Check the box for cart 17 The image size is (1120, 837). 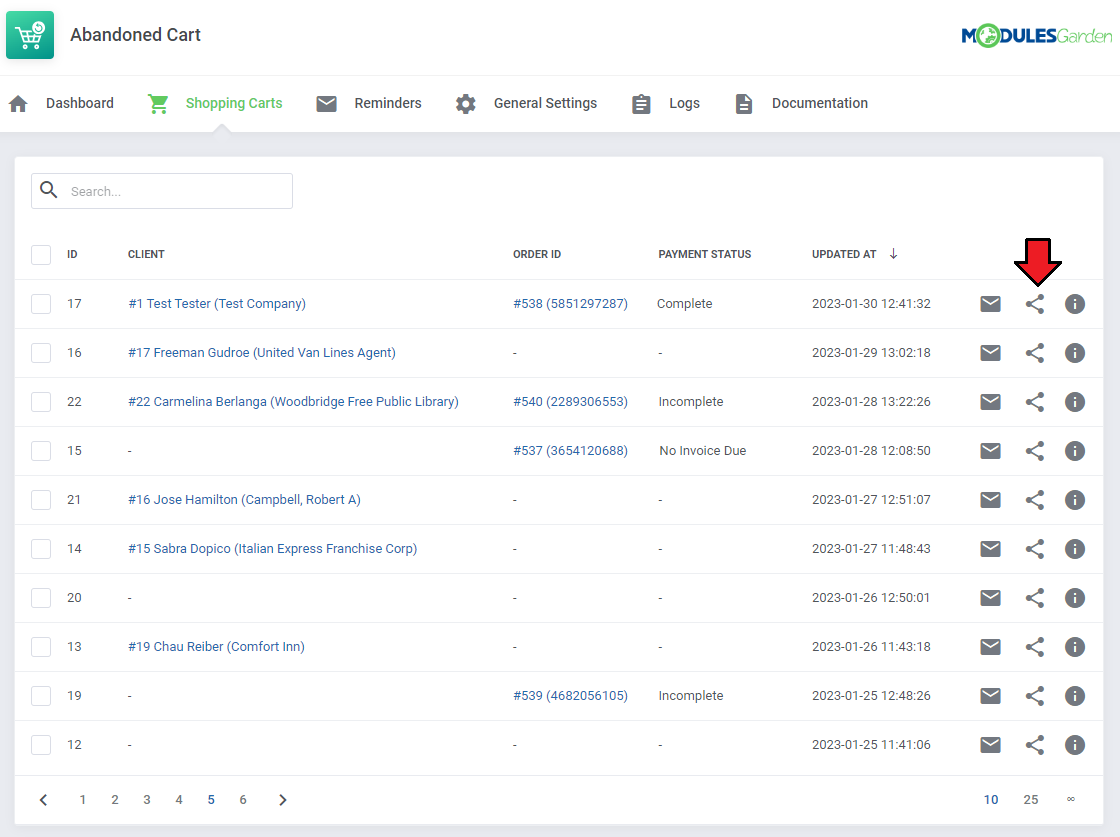[41, 304]
